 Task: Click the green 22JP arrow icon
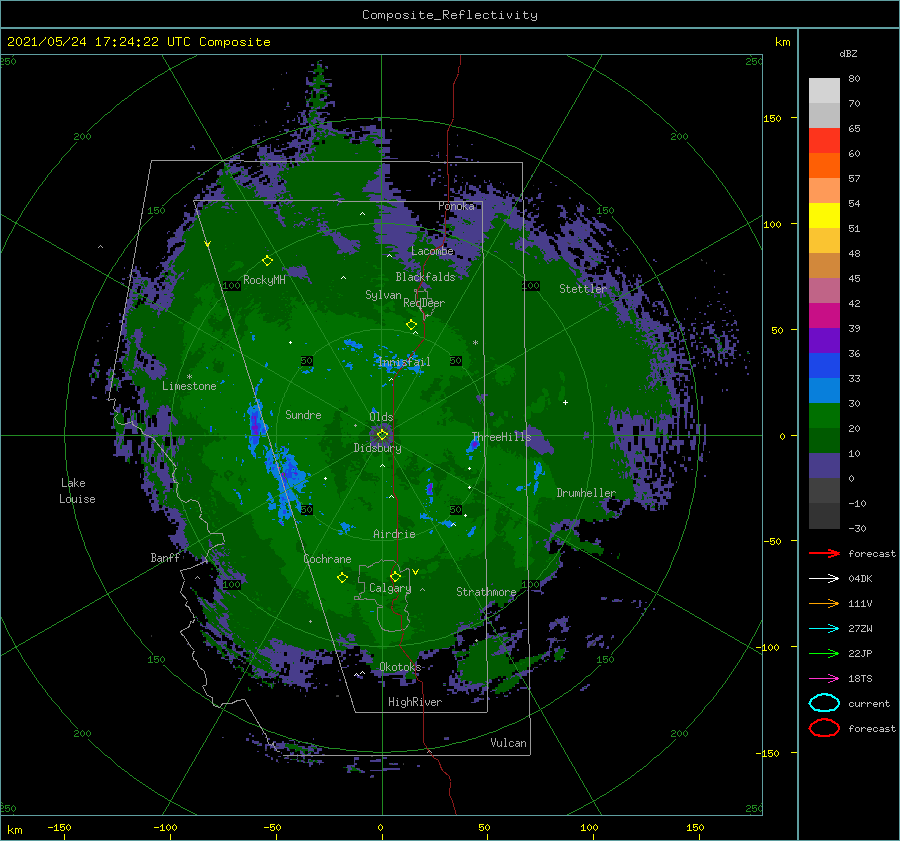[824, 653]
